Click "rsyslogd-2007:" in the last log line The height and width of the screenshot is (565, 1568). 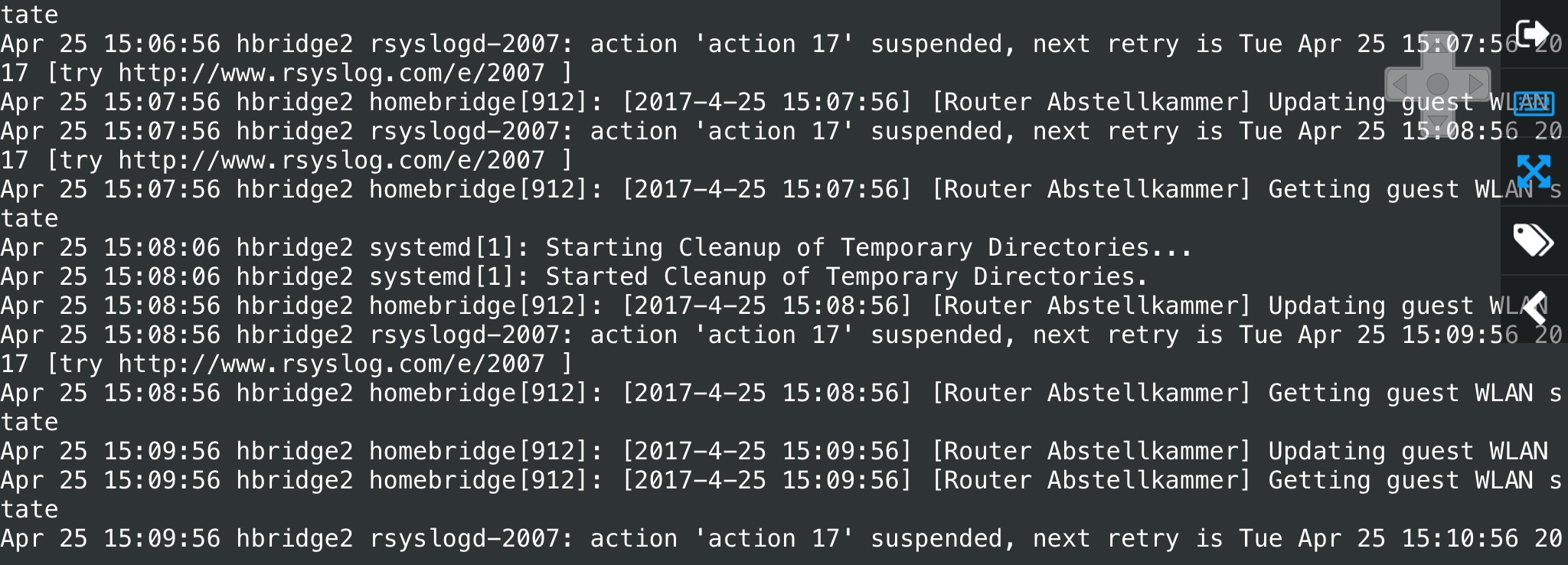point(471,539)
